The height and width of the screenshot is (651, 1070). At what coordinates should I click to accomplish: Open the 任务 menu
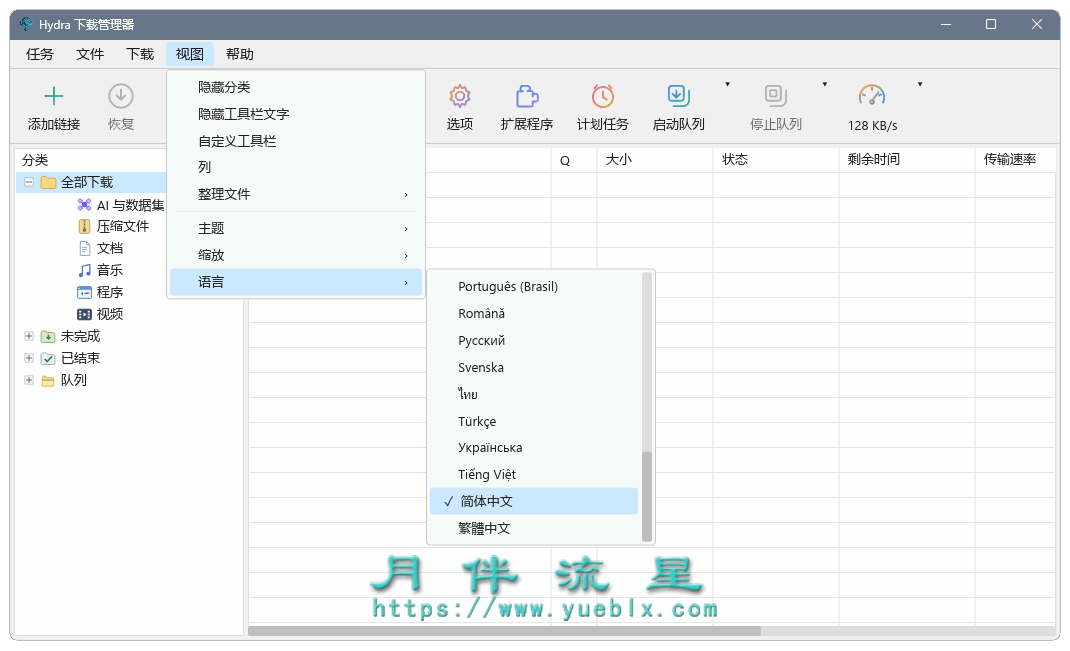[40, 54]
